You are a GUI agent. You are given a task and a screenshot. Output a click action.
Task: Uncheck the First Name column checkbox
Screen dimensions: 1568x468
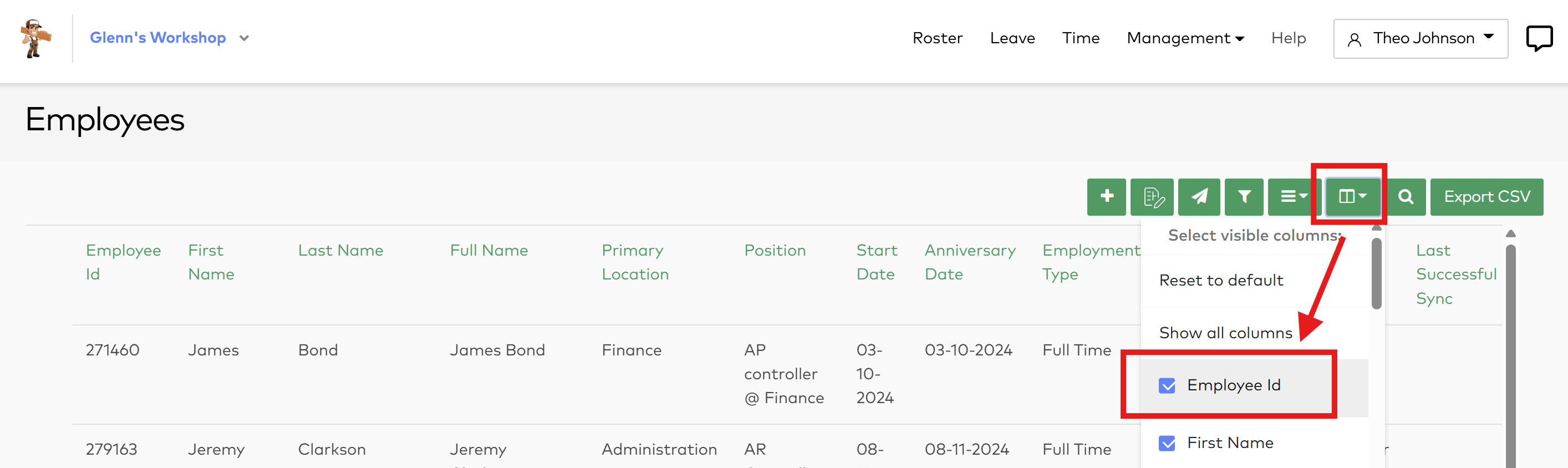(x=1167, y=443)
